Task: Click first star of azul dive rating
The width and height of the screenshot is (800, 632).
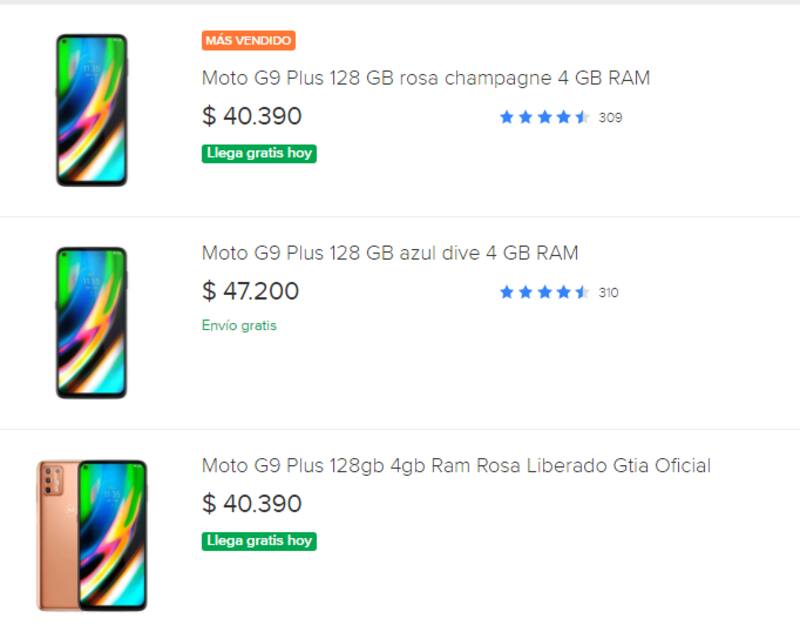Action: [x=507, y=292]
